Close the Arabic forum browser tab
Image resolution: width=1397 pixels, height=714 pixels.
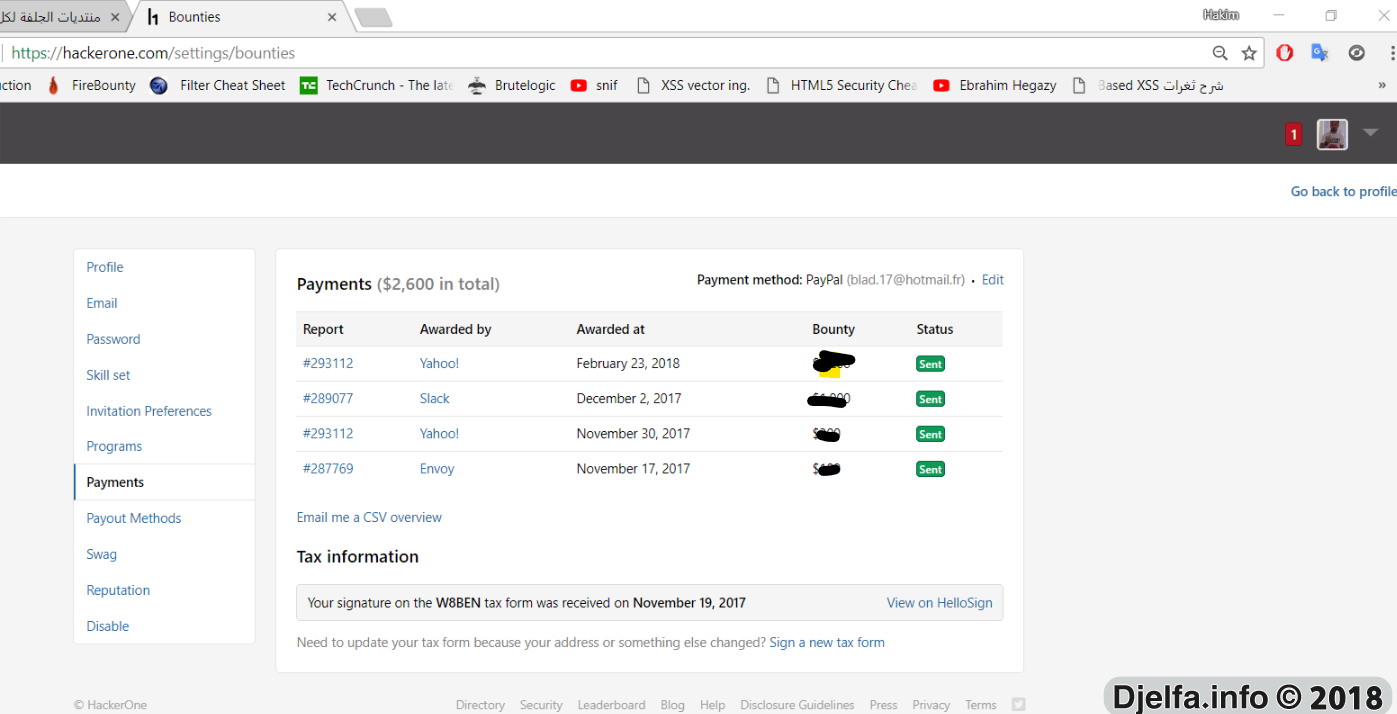115,17
